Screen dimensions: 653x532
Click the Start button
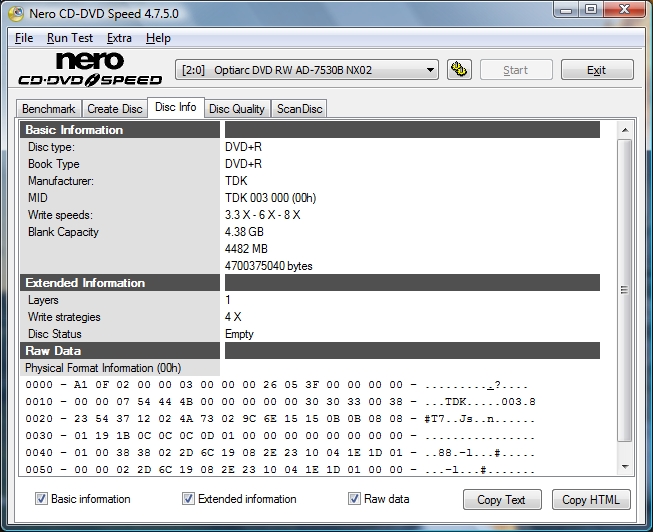pos(516,70)
